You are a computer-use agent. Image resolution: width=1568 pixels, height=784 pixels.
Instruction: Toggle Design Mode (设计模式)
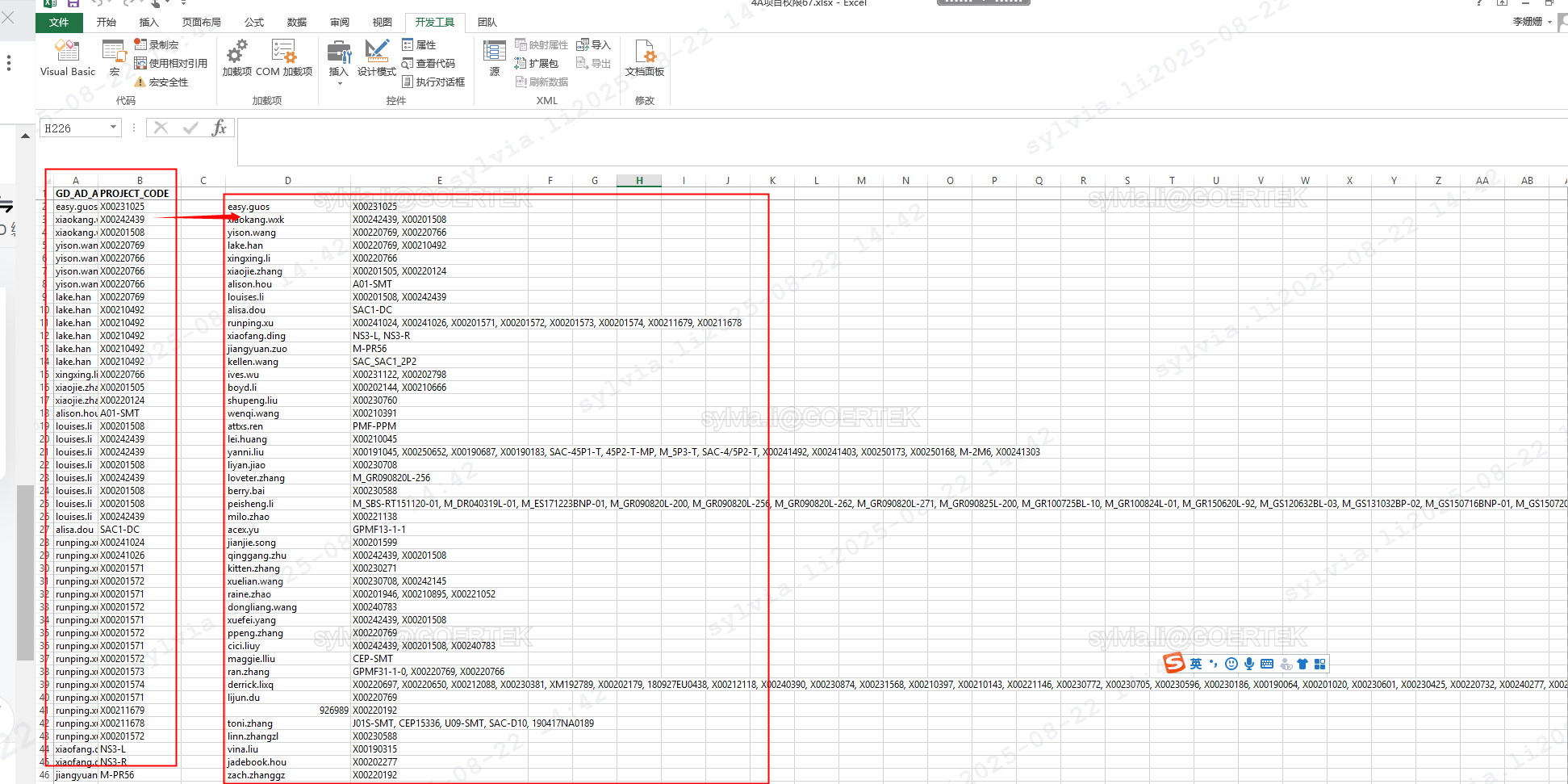point(376,58)
